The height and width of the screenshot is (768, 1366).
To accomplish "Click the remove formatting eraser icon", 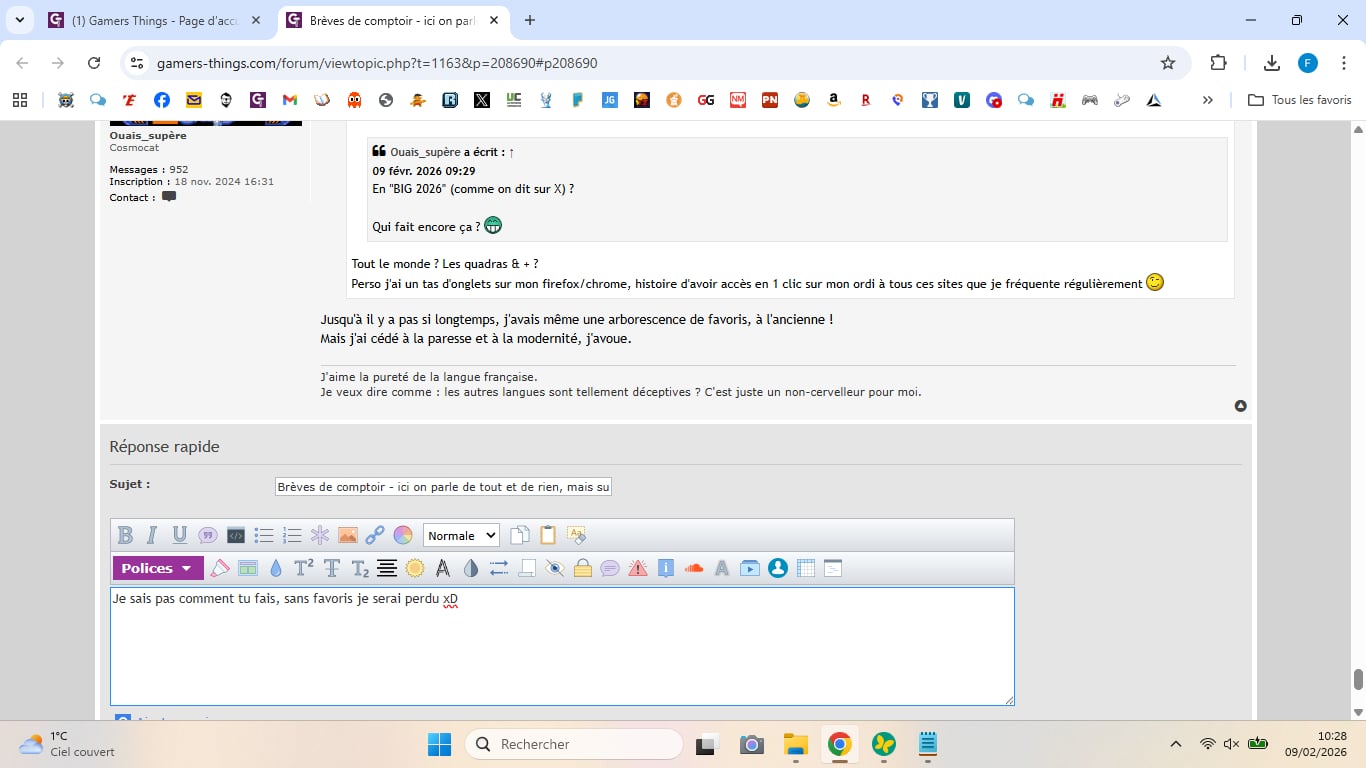I will click(x=576, y=535).
